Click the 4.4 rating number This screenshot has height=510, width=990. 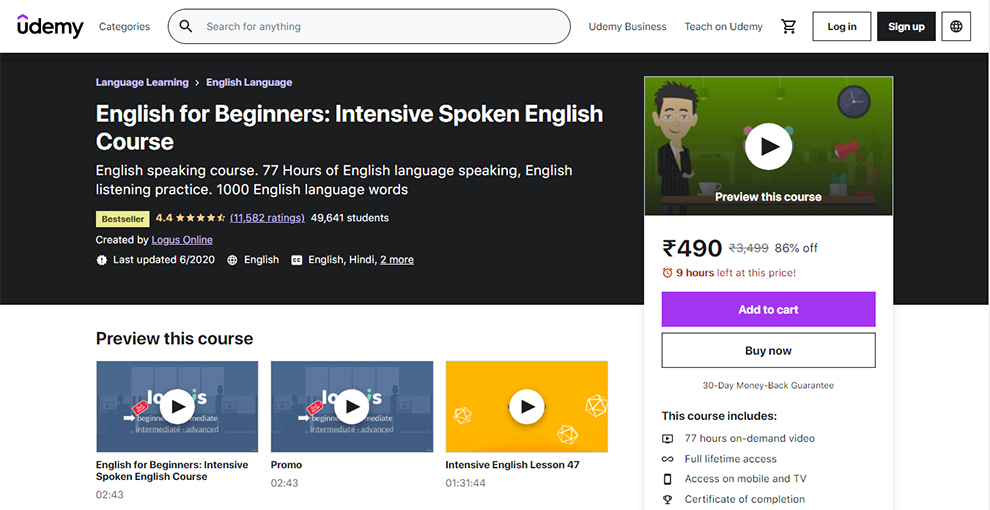164,218
